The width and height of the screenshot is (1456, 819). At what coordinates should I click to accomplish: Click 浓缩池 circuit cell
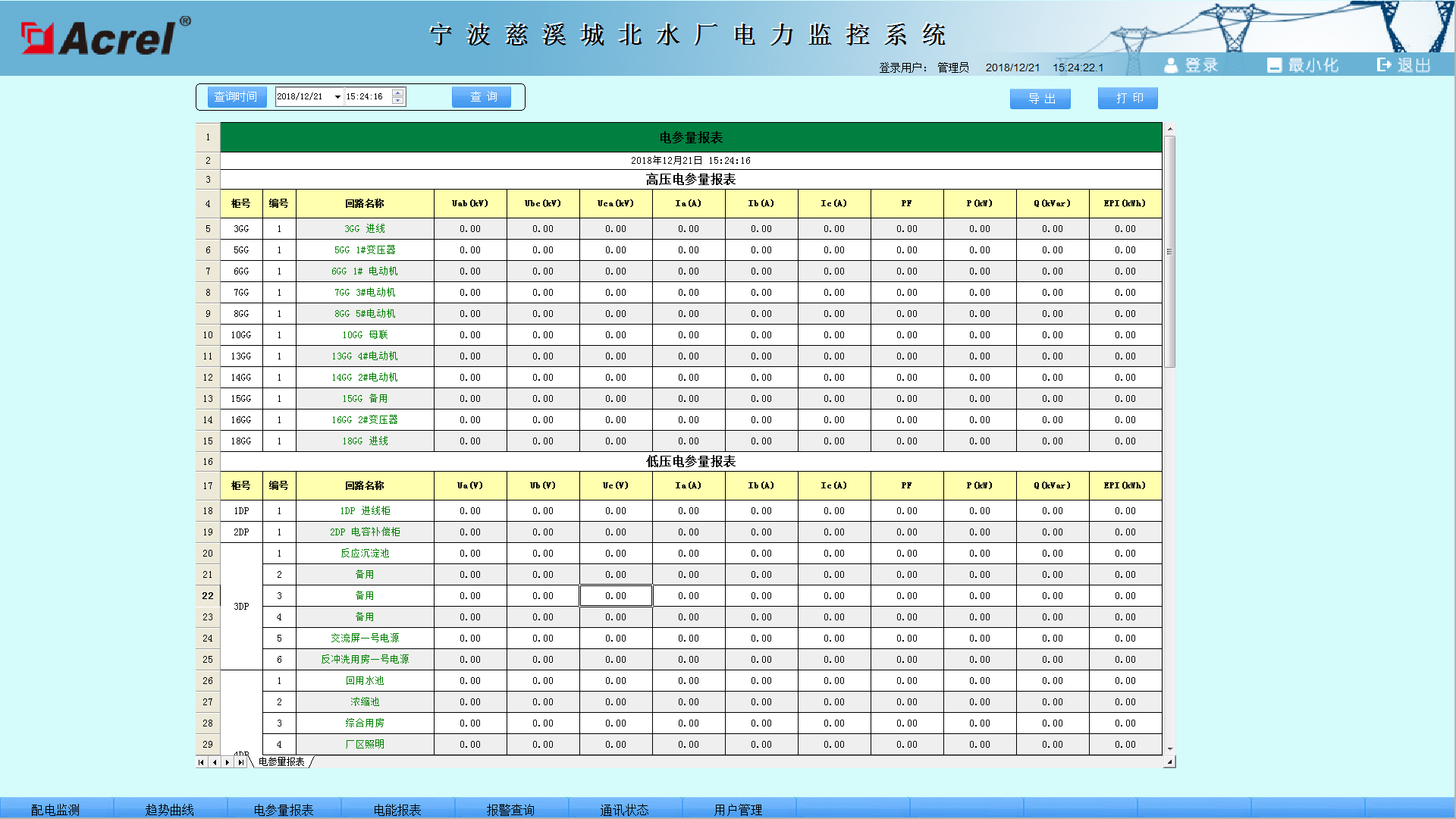(365, 702)
